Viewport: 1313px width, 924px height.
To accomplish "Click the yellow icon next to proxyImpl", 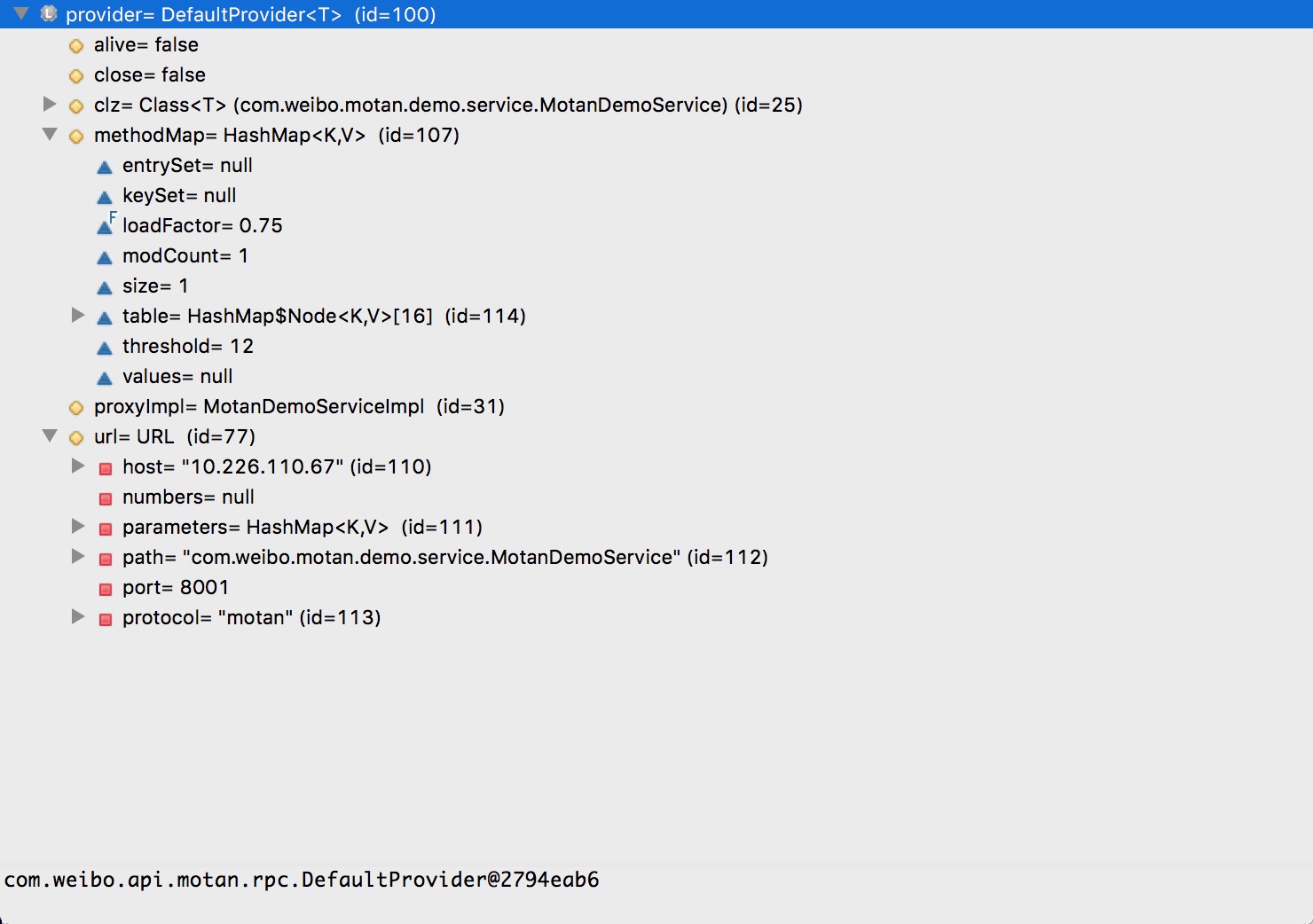I will [76, 408].
